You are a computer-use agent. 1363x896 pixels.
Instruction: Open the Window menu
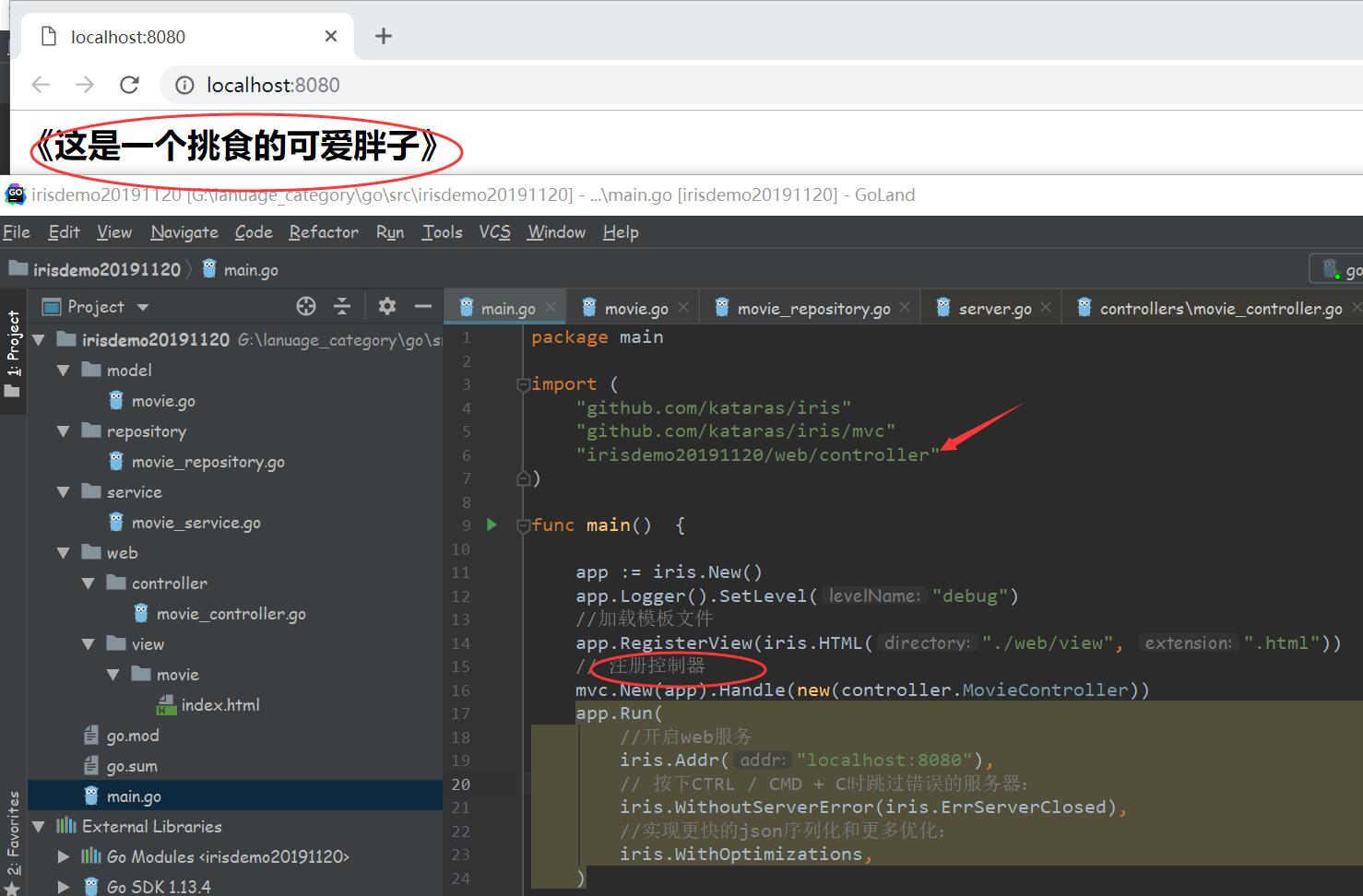pos(556,232)
